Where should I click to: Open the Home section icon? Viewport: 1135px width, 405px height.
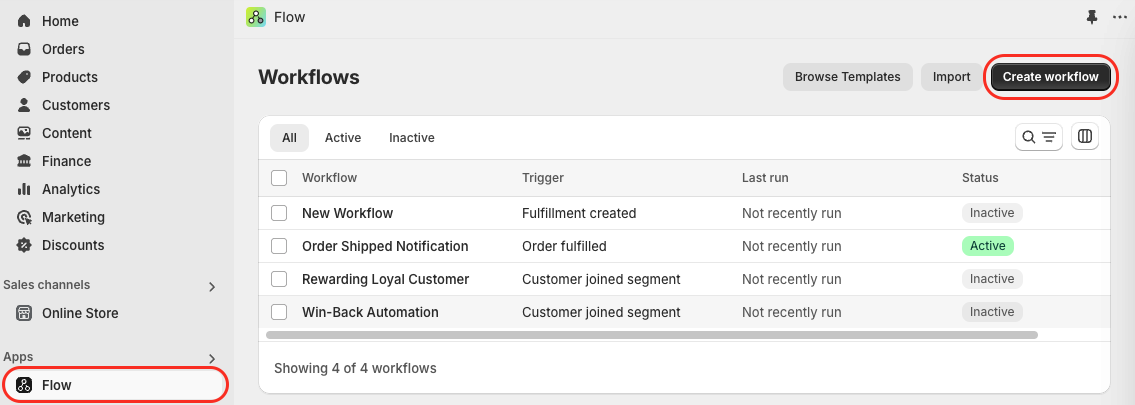point(24,21)
